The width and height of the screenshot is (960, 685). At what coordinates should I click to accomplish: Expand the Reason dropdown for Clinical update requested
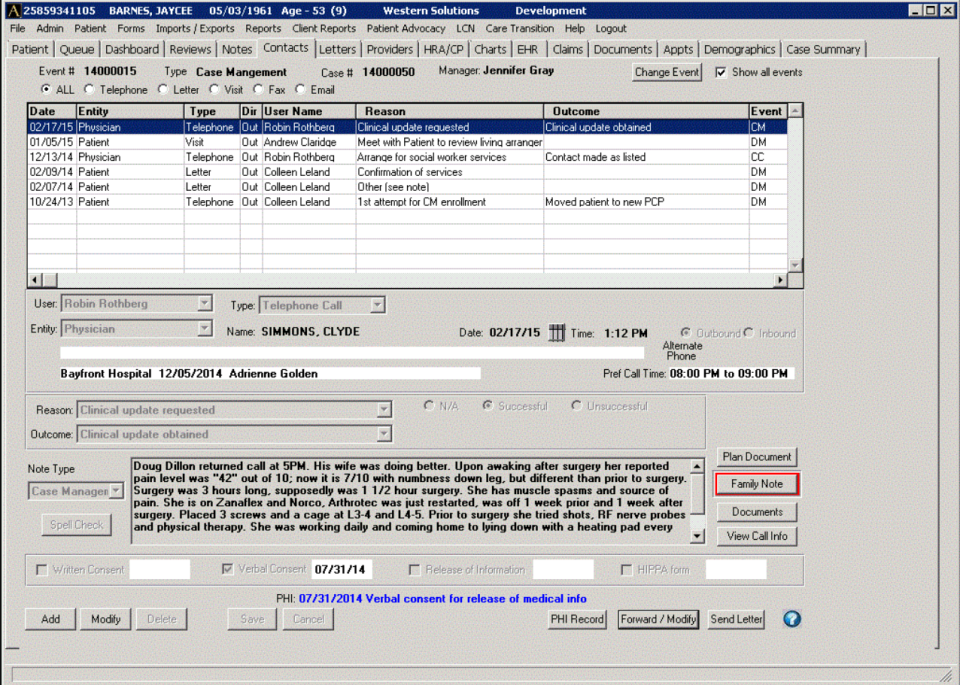pos(382,409)
